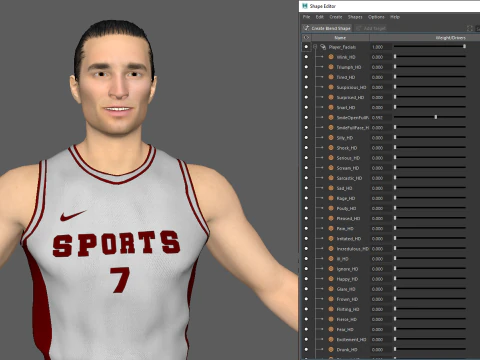The height and width of the screenshot is (360, 480).
Task: Click the Sarcastic_HD target icon
Action: pyautogui.click(x=331, y=178)
